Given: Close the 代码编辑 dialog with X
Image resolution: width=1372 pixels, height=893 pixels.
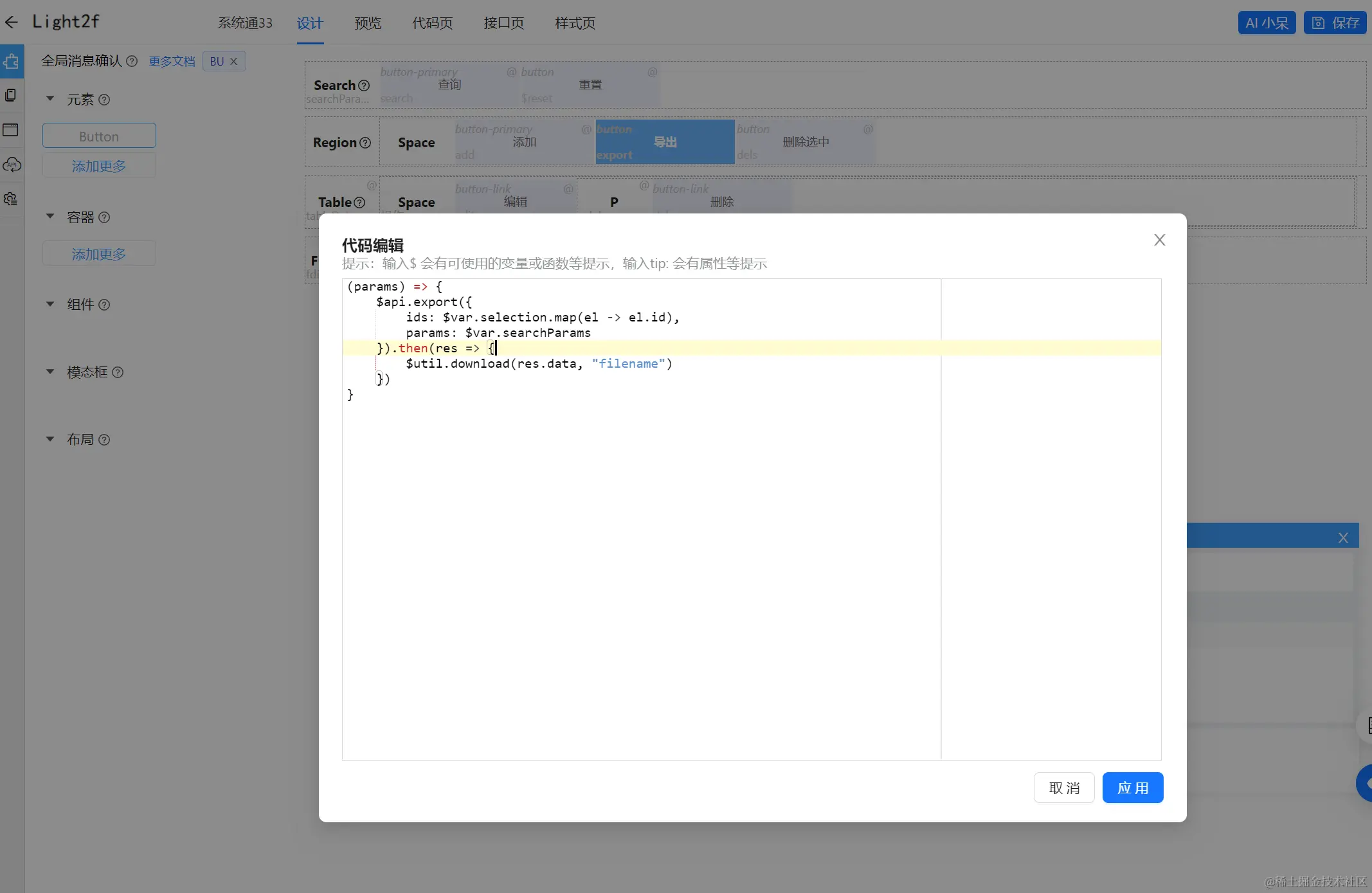Looking at the screenshot, I should [x=1160, y=240].
